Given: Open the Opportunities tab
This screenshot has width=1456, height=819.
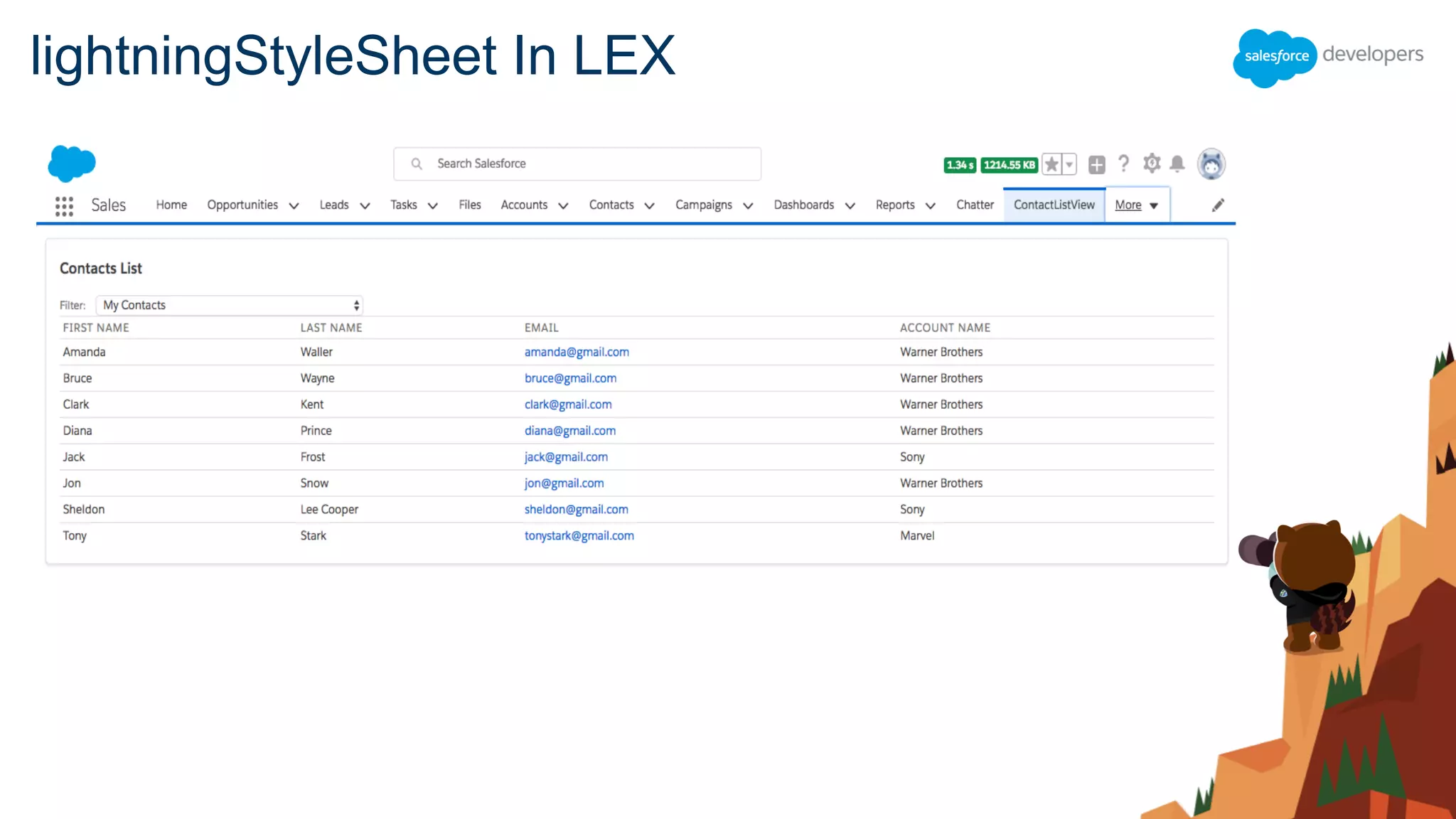Looking at the screenshot, I should (242, 205).
